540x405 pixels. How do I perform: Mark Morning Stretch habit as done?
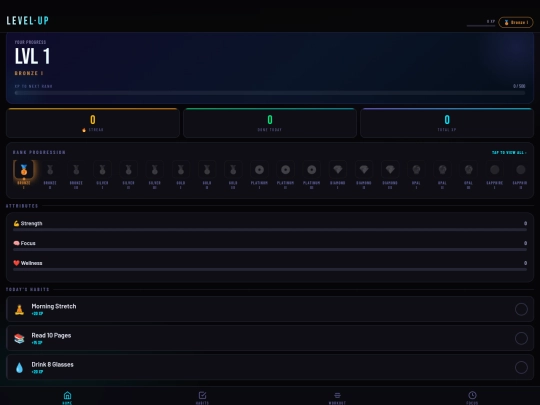click(521, 309)
